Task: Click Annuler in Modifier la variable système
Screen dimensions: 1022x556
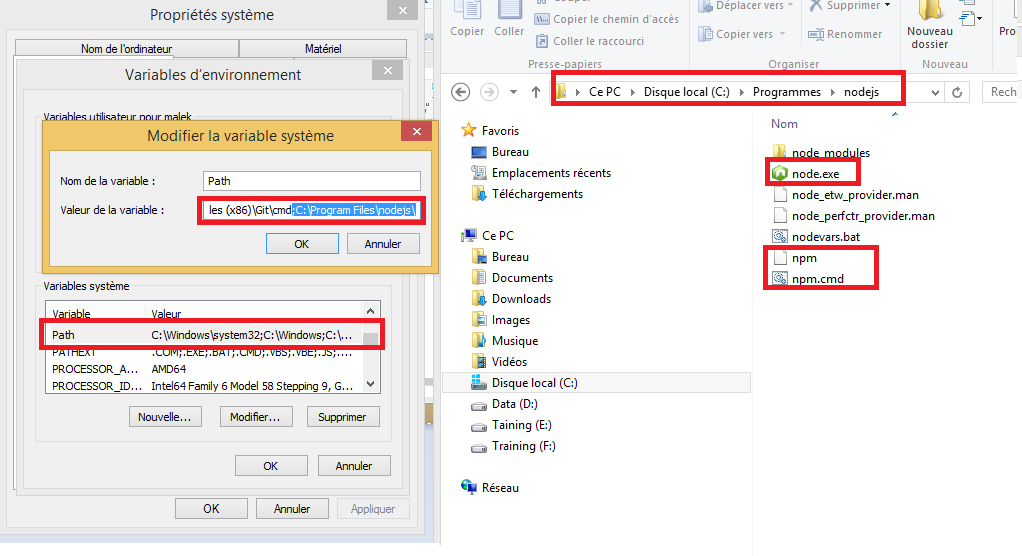Action: [383, 244]
